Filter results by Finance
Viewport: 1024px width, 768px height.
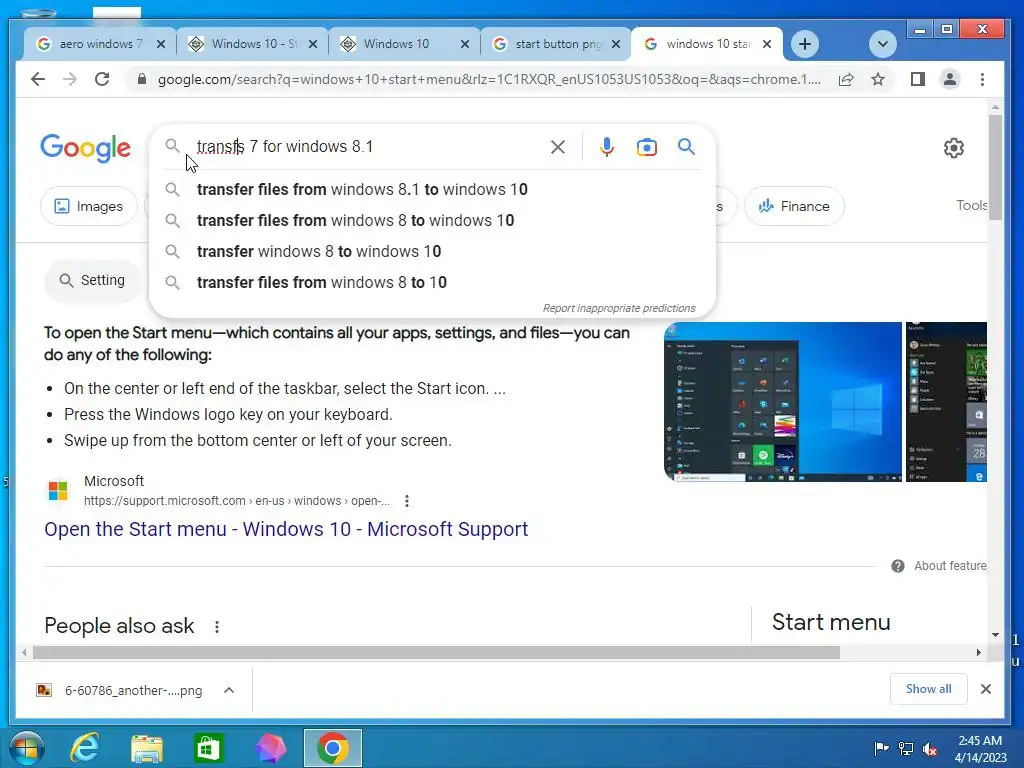click(794, 206)
